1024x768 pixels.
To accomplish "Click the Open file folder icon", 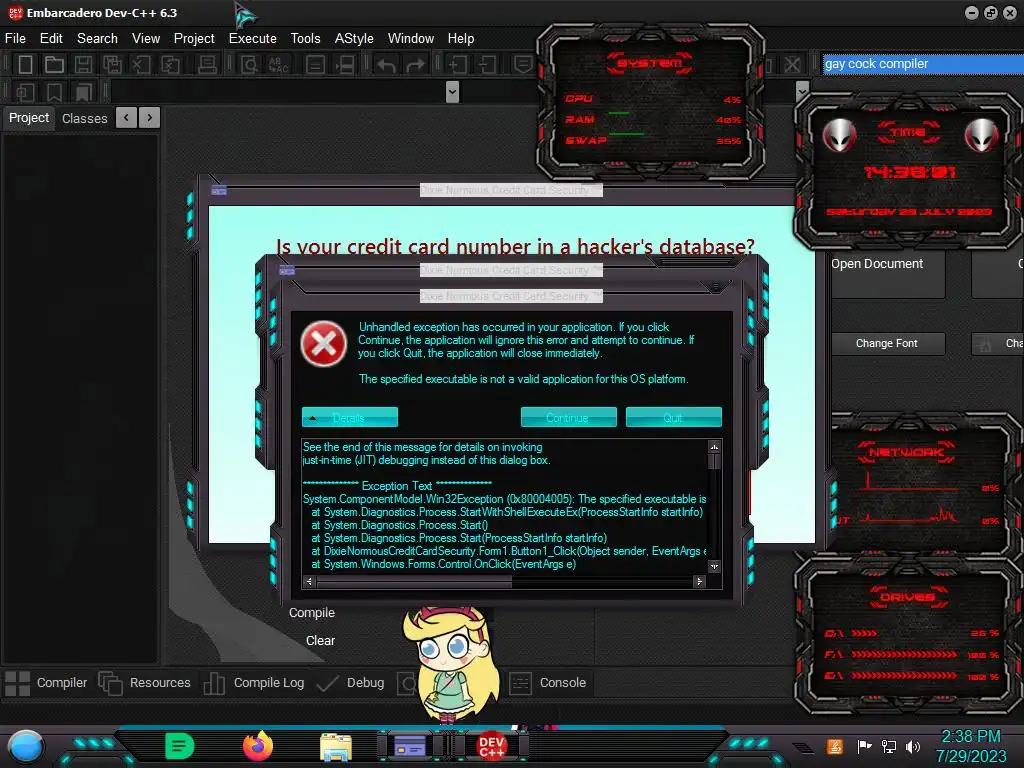I will click(54, 64).
